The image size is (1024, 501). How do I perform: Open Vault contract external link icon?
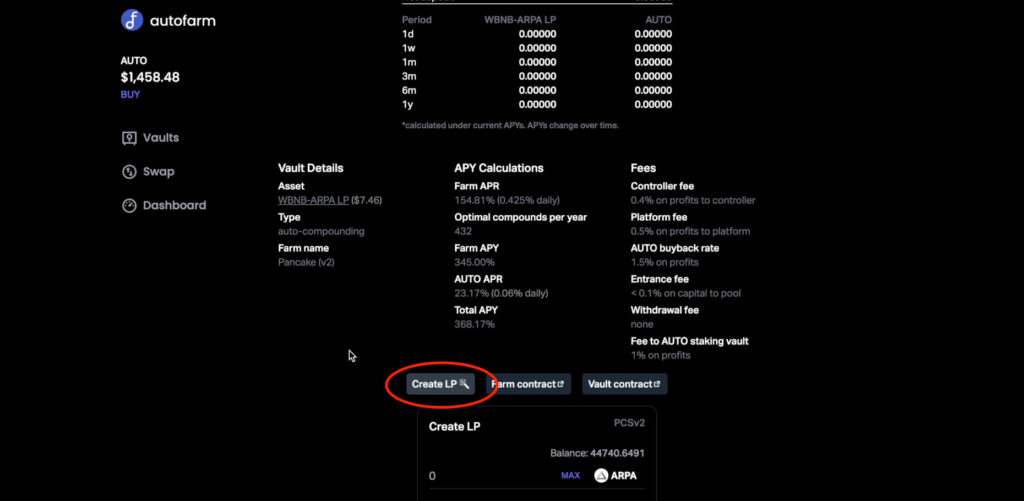coord(657,384)
